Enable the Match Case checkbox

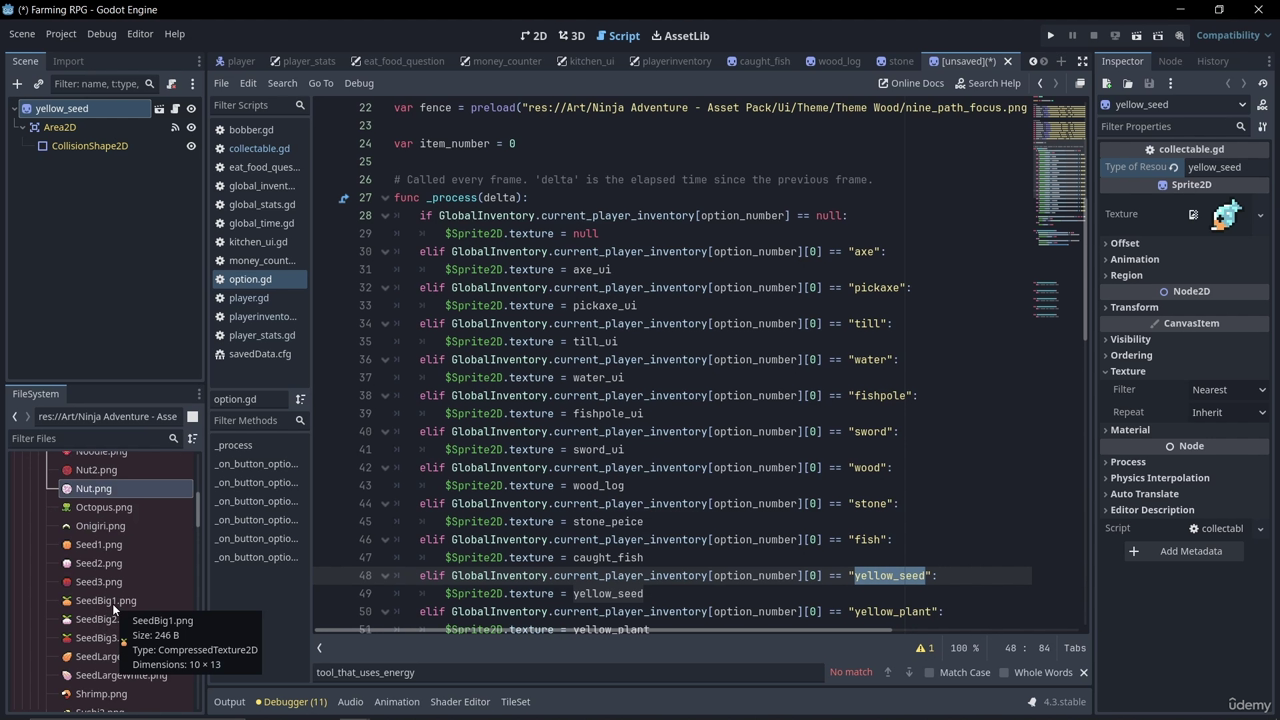click(x=929, y=673)
